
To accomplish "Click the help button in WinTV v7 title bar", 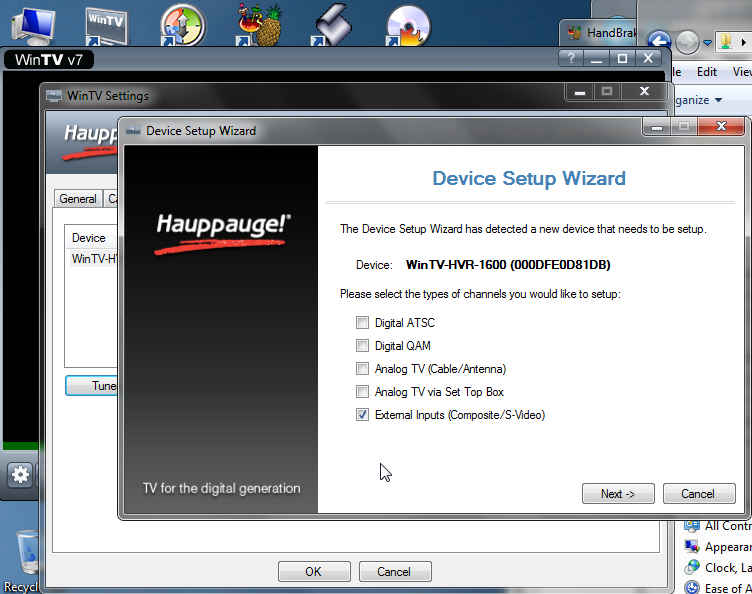I will pyautogui.click(x=571, y=58).
